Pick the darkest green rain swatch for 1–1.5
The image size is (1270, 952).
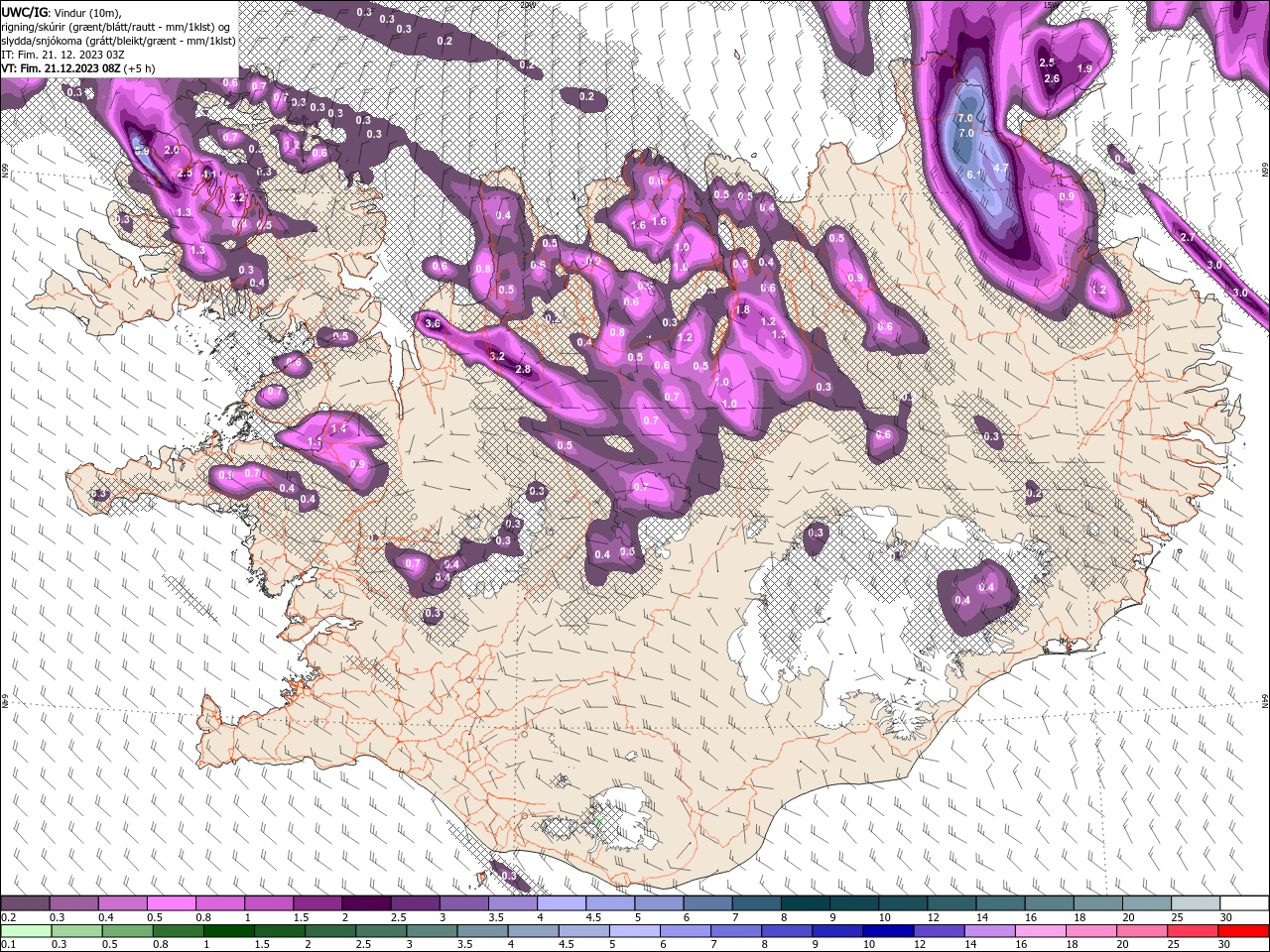(228, 930)
